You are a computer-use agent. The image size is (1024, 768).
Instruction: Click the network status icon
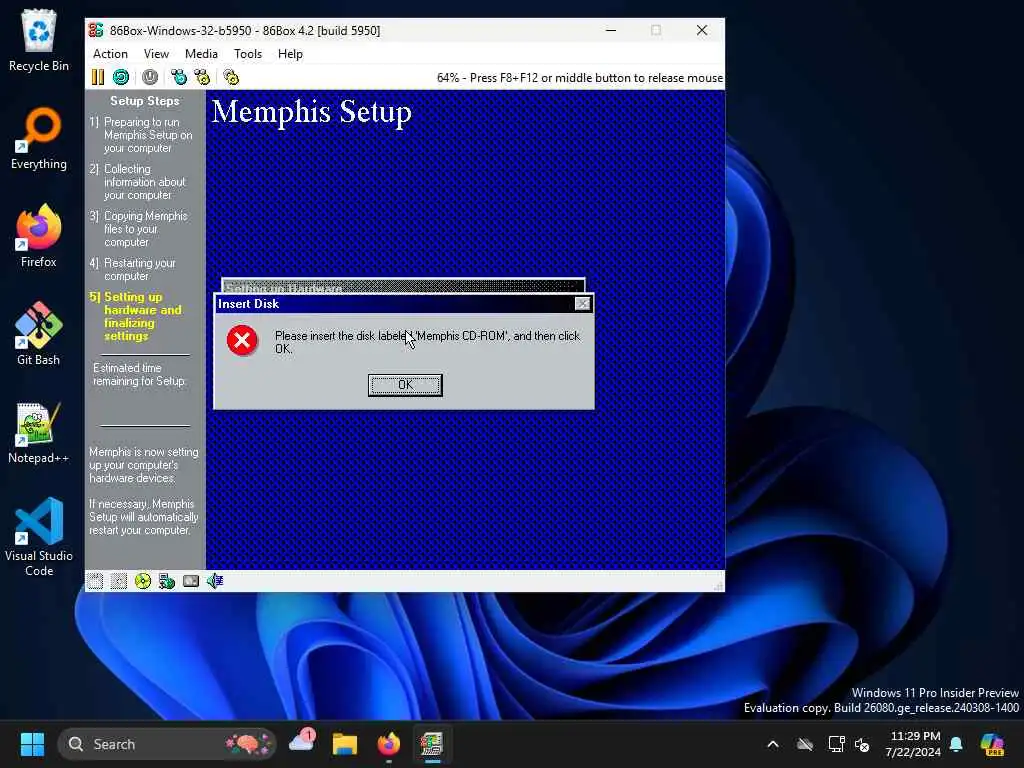point(167,581)
